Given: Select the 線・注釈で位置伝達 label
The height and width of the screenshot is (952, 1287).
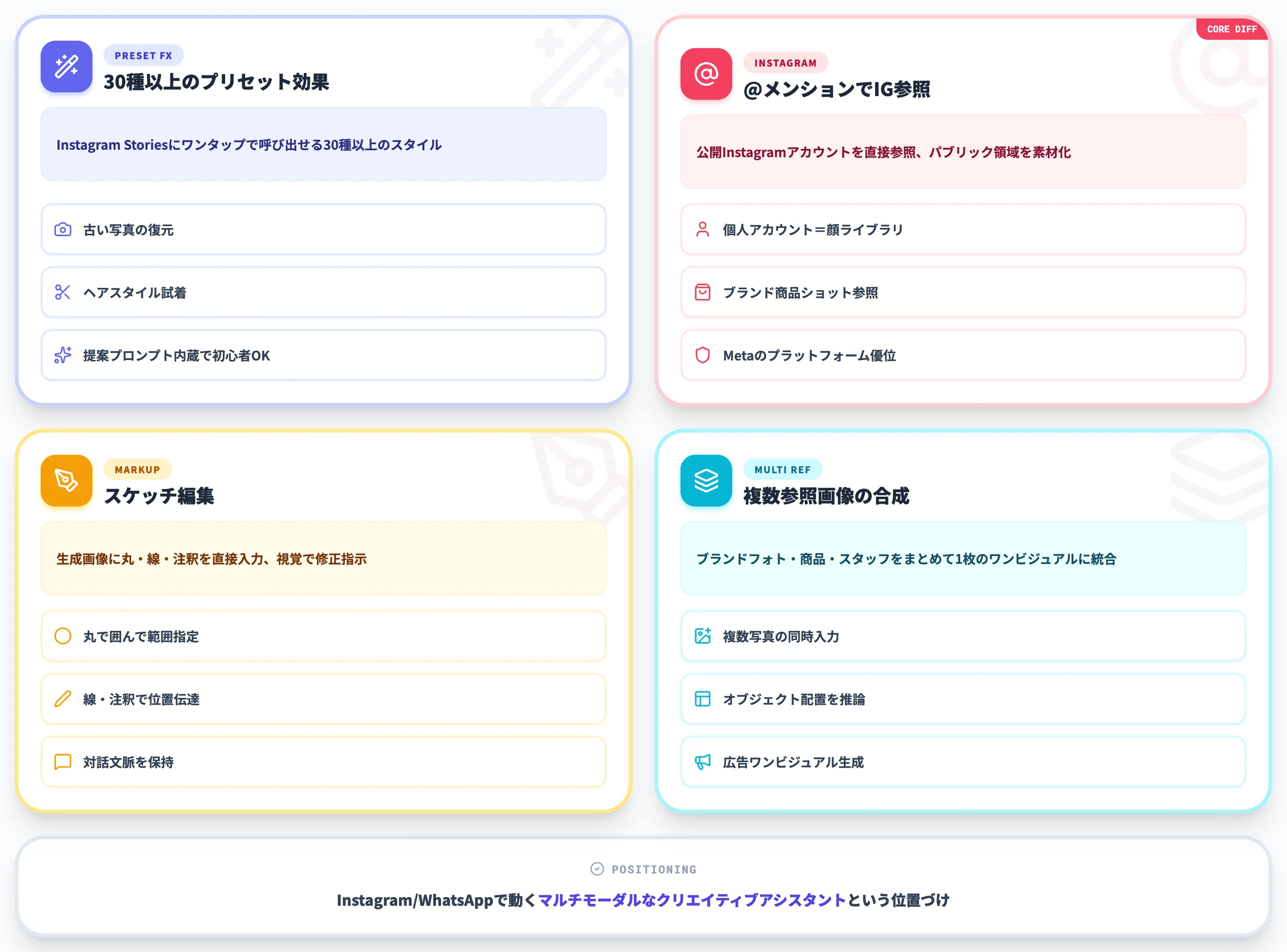Looking at the screenshot, I should pyautogui.click(x=142, y=699).
